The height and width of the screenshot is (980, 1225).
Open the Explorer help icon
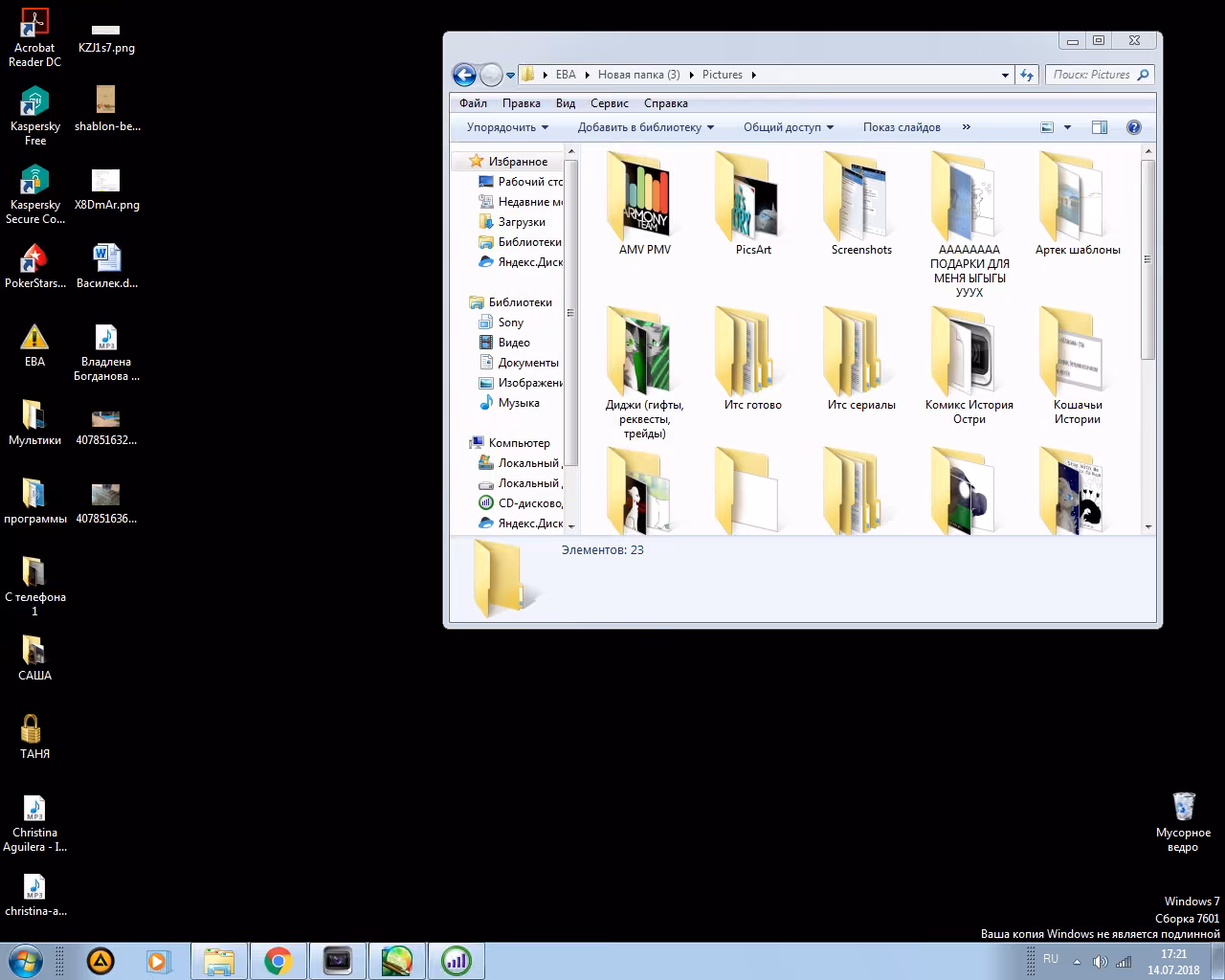click(x=1134, y=127)
